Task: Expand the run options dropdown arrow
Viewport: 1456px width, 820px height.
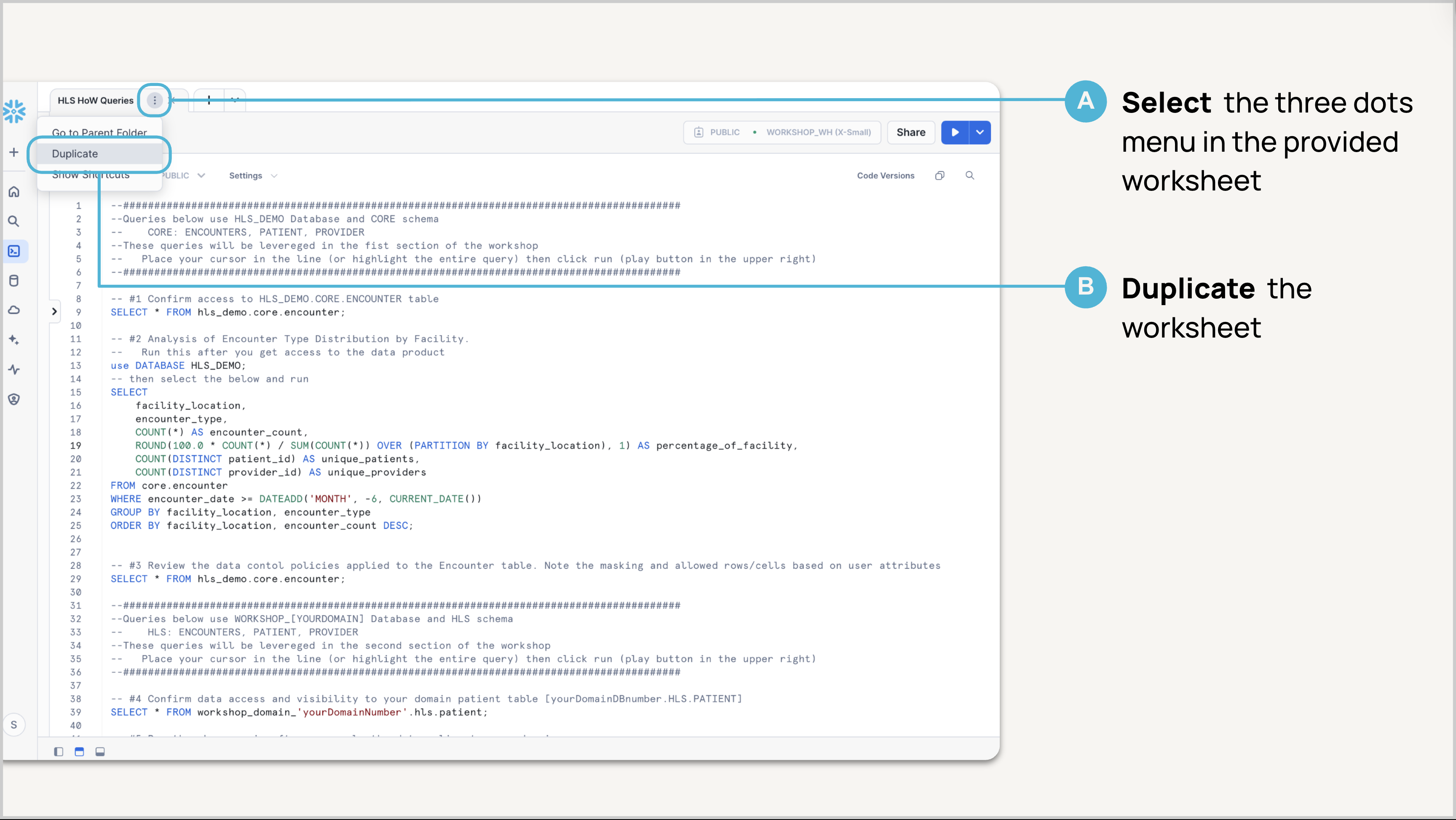Action: click(980, 132)
